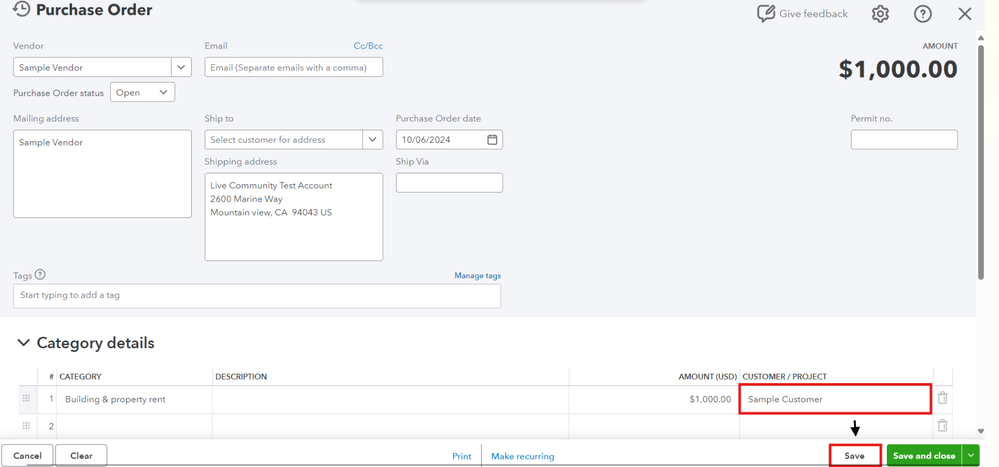Open the Give feedback icon
The height and width of the screenshot is (467, 999).
click(766, 14)
